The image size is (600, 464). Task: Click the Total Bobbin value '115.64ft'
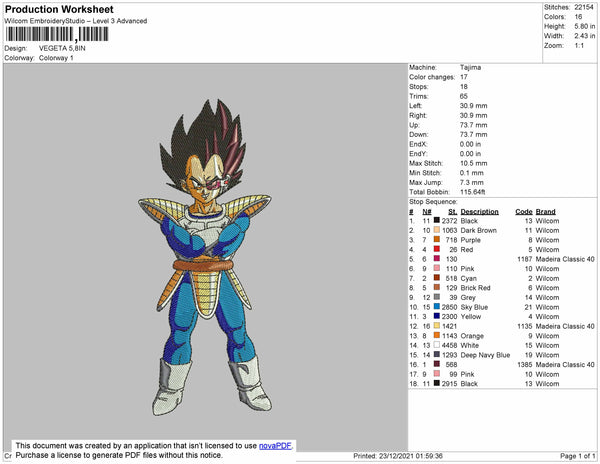pyautogui.click(x=473, y=192)
